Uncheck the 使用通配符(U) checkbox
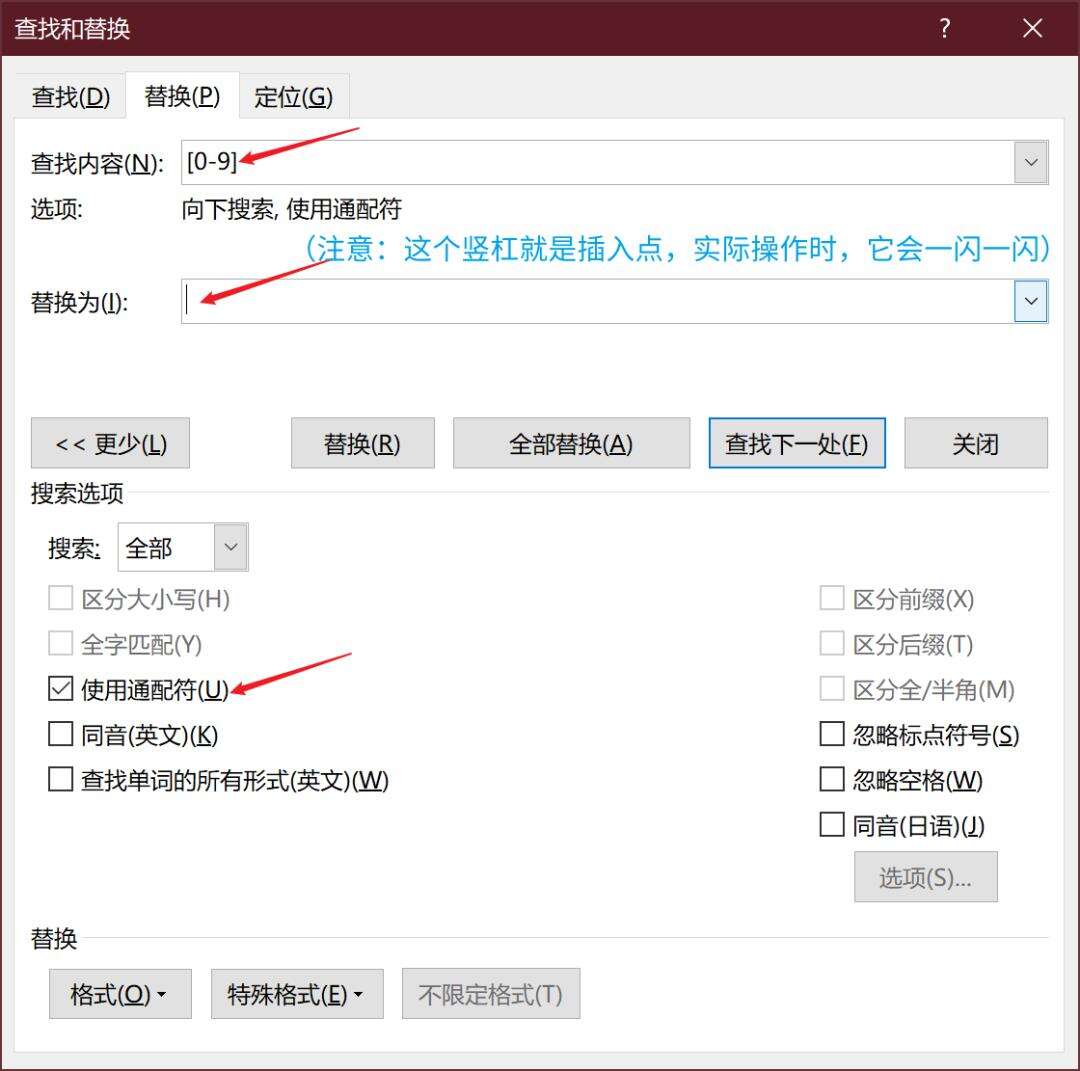Viewport: 1080px width, 1071px height. (61, 688)
